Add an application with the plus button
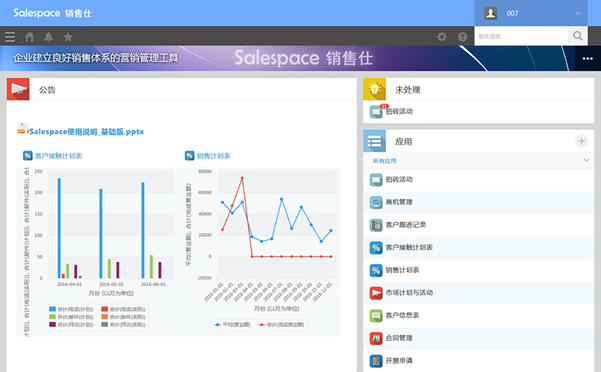601x372 pixels. (x=581, y=141)
